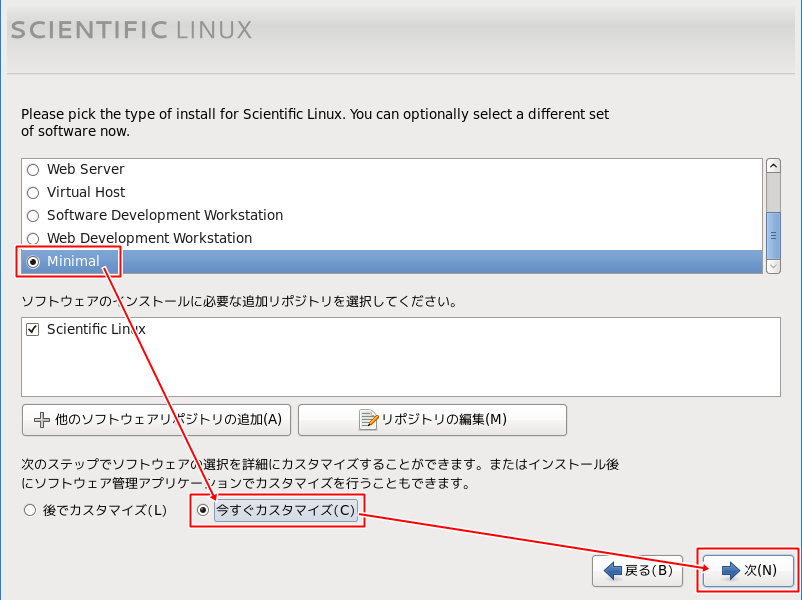Click the install list scroll up arrow
802x600 pixels.
(x=773, y=166)
